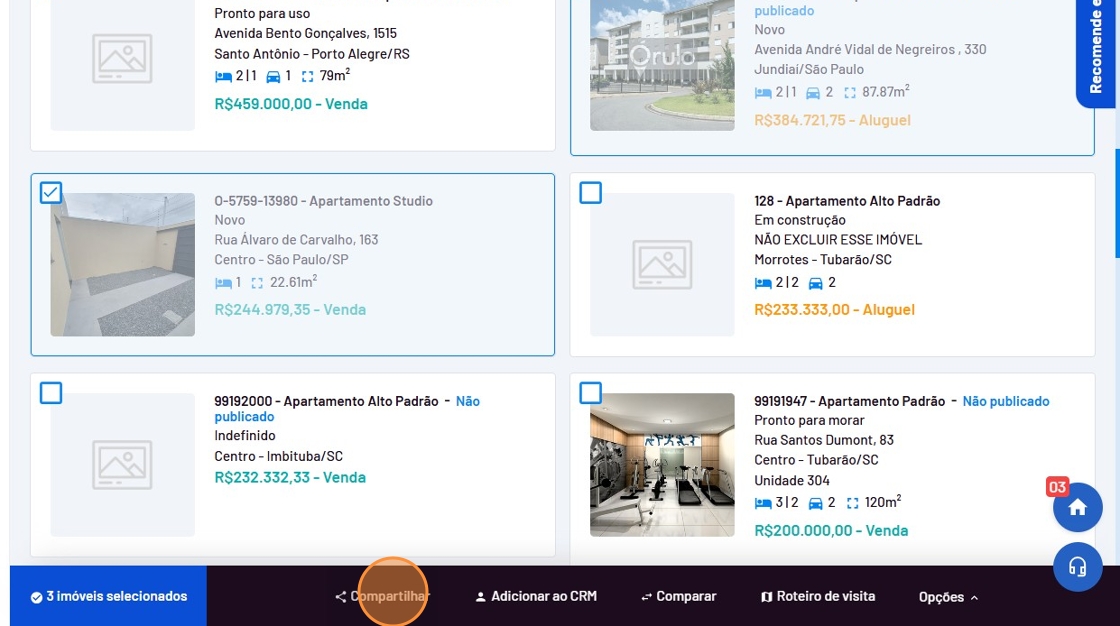Open the 128 - Apartamento Alto Padrão title
This screenshot has height=626, width=1120.
point(847,201)
